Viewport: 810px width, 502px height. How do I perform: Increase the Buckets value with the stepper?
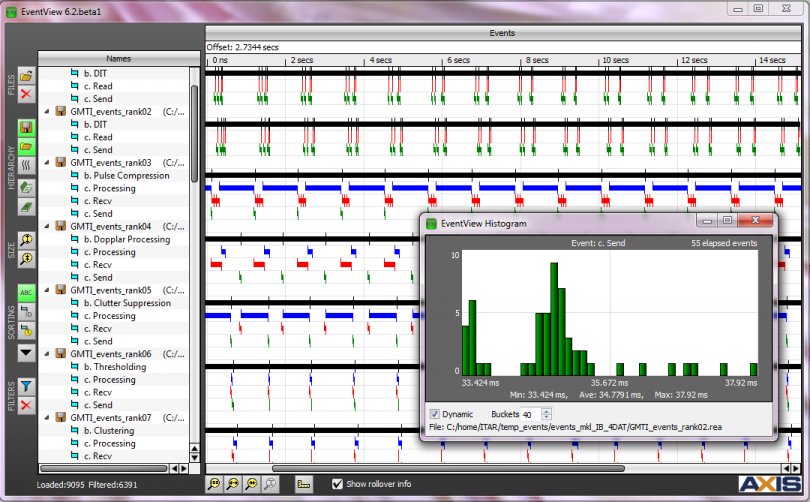click(x=546, y=411)
